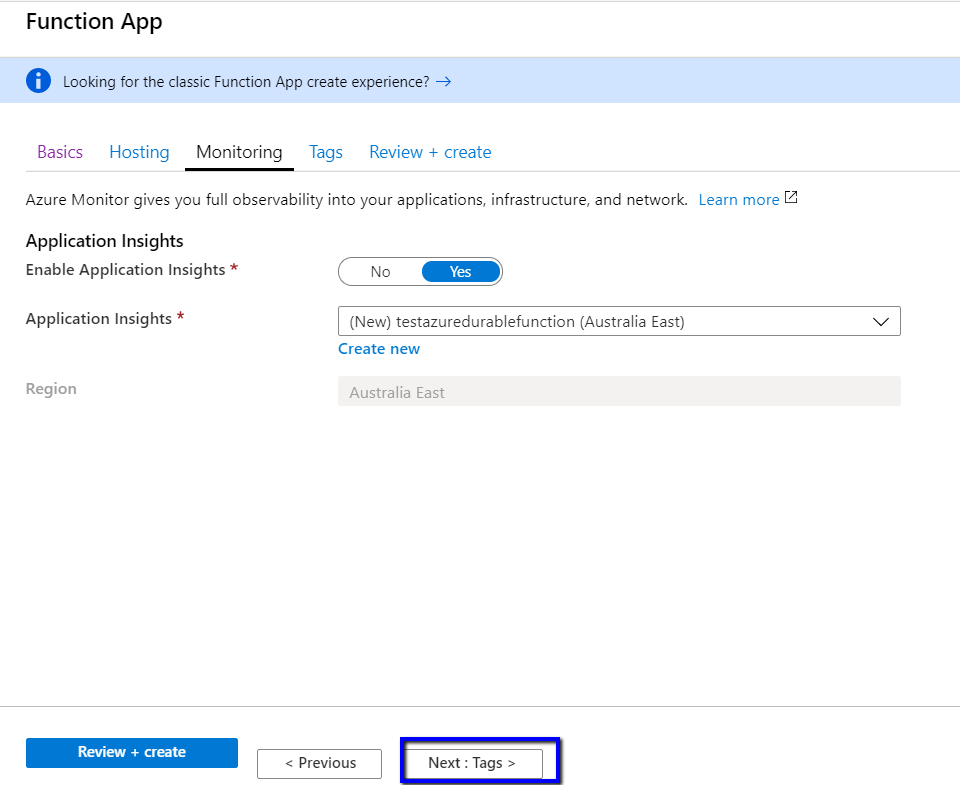
Task: Click the Function App page title
Action: coord(94,22)
